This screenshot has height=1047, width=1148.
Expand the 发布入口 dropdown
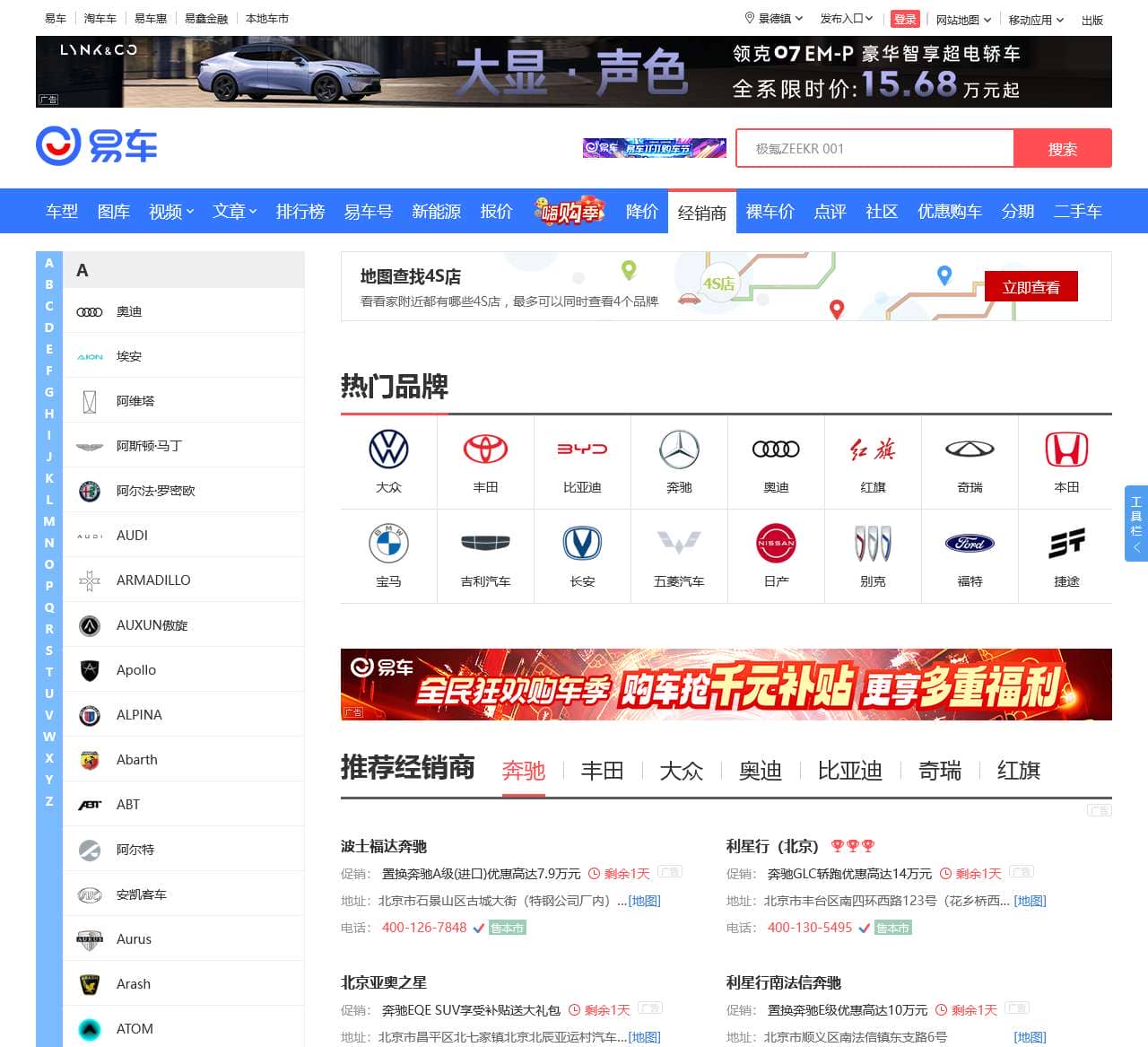[846, 18]
